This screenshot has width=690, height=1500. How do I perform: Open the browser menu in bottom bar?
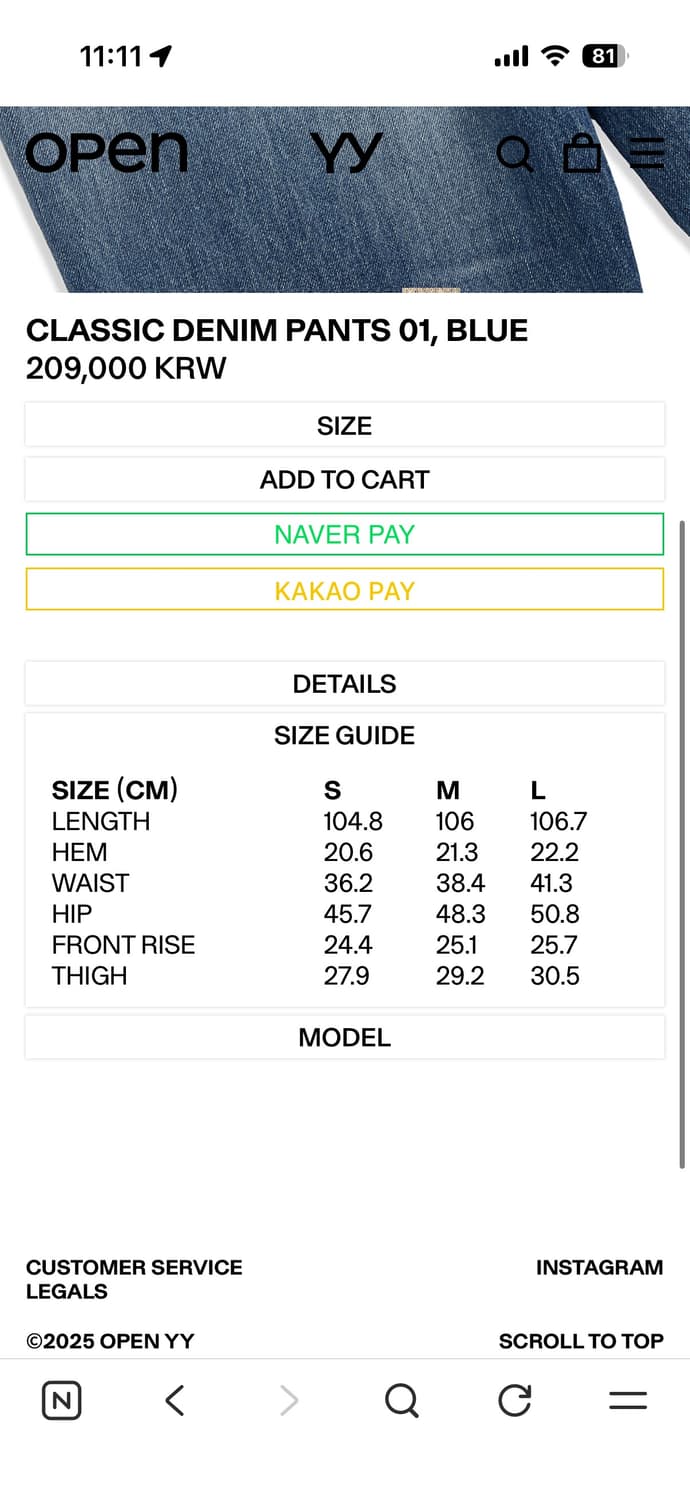(x=628, y=1401)
